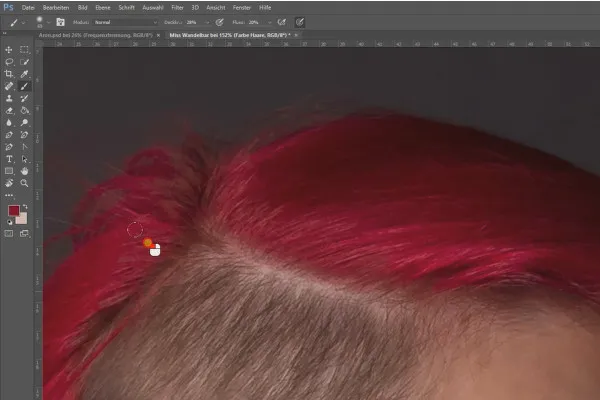Click the Photoshop Ps logo

pos(8,7)
